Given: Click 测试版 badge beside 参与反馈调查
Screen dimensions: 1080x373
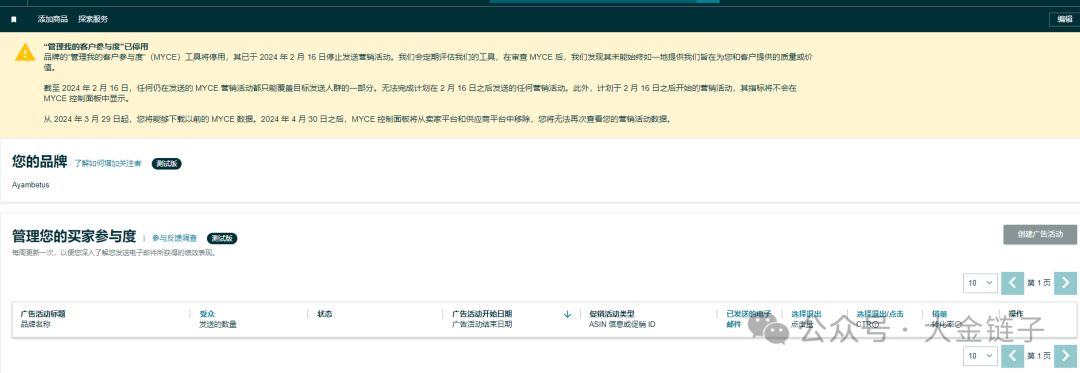Looking at the screenshot, I should 222,238.
